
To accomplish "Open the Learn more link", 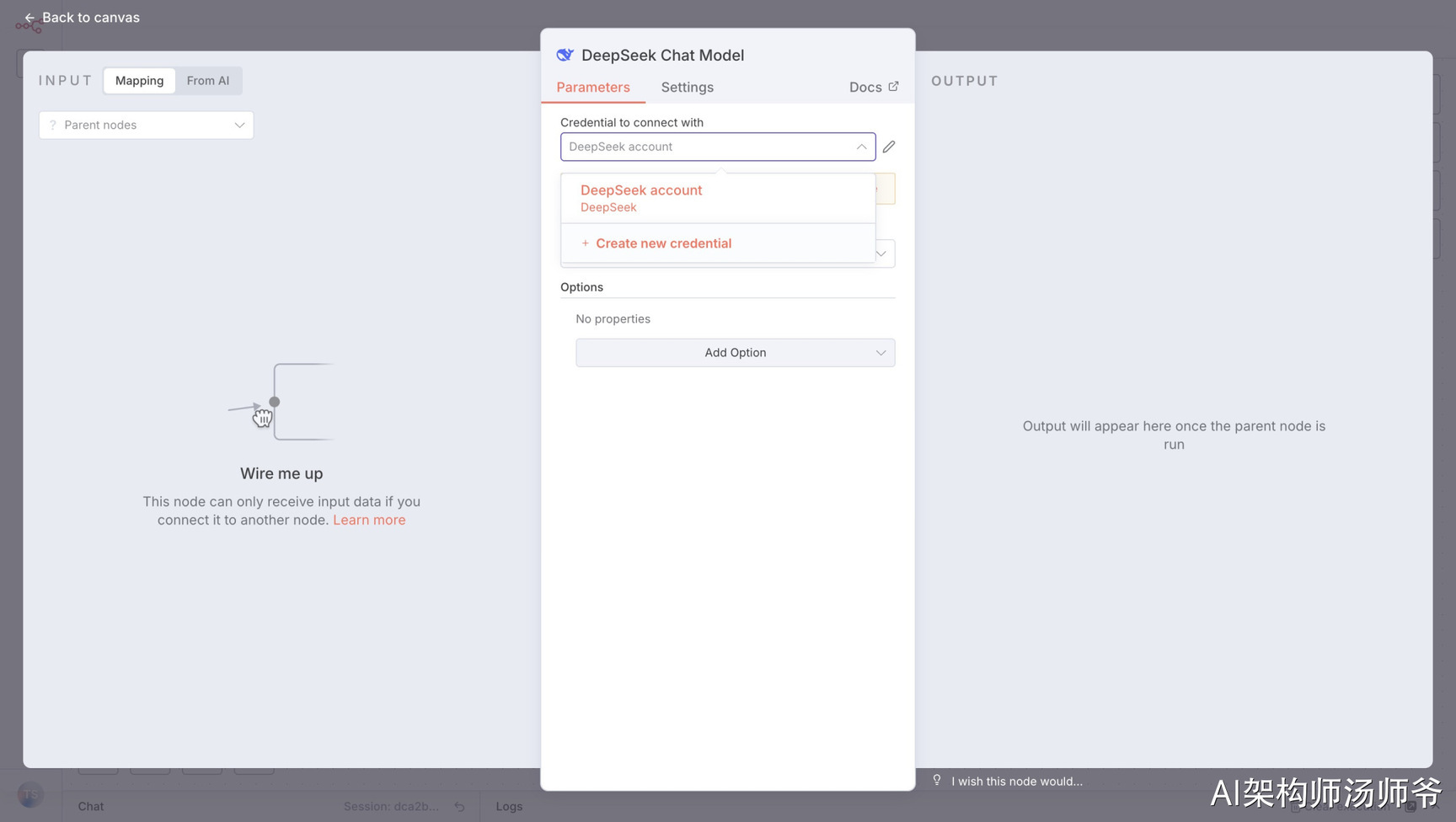I will pyautogui.click(x=369, y=520).
